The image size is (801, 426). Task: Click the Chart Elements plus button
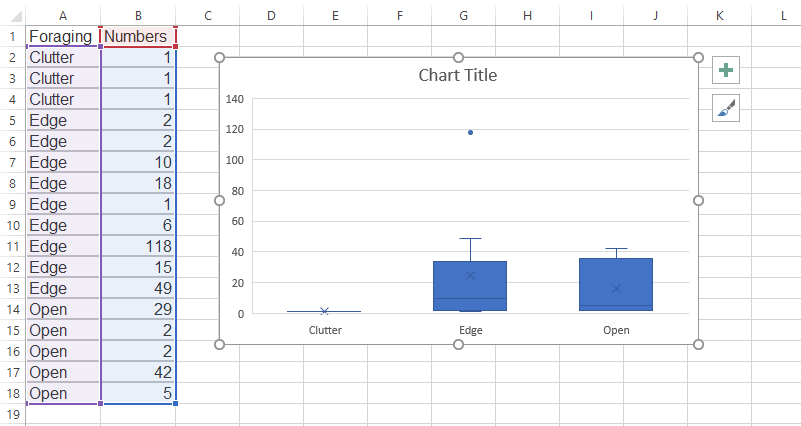pos(726,71)
